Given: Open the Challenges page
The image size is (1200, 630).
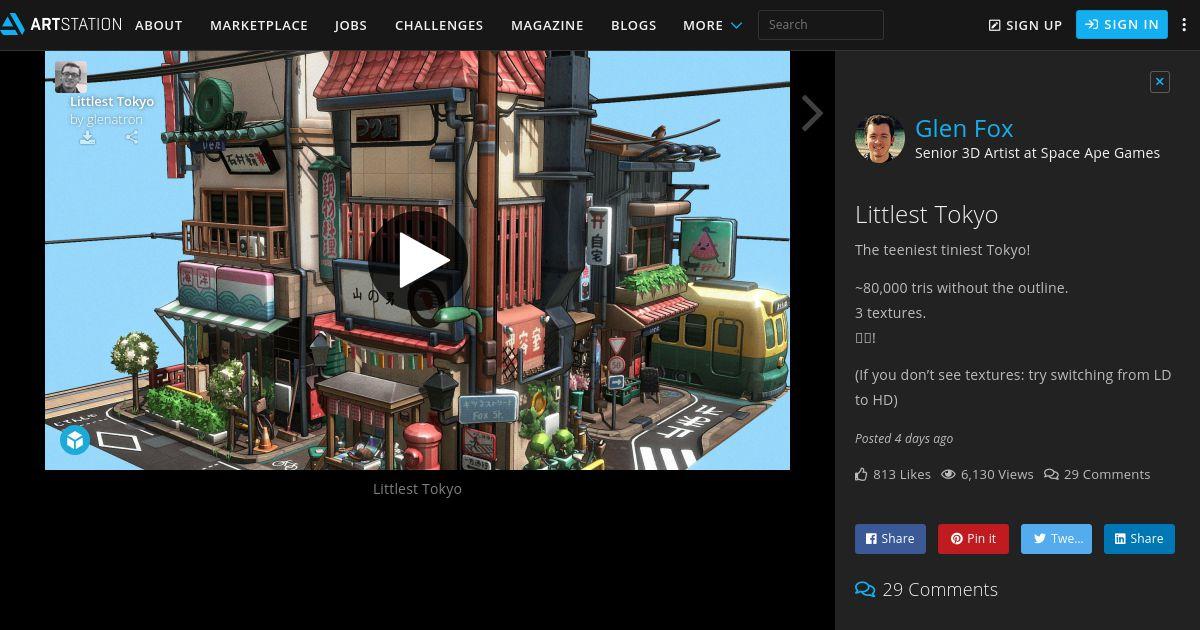Looking at the screenshot, I should (x=439, y=25).
